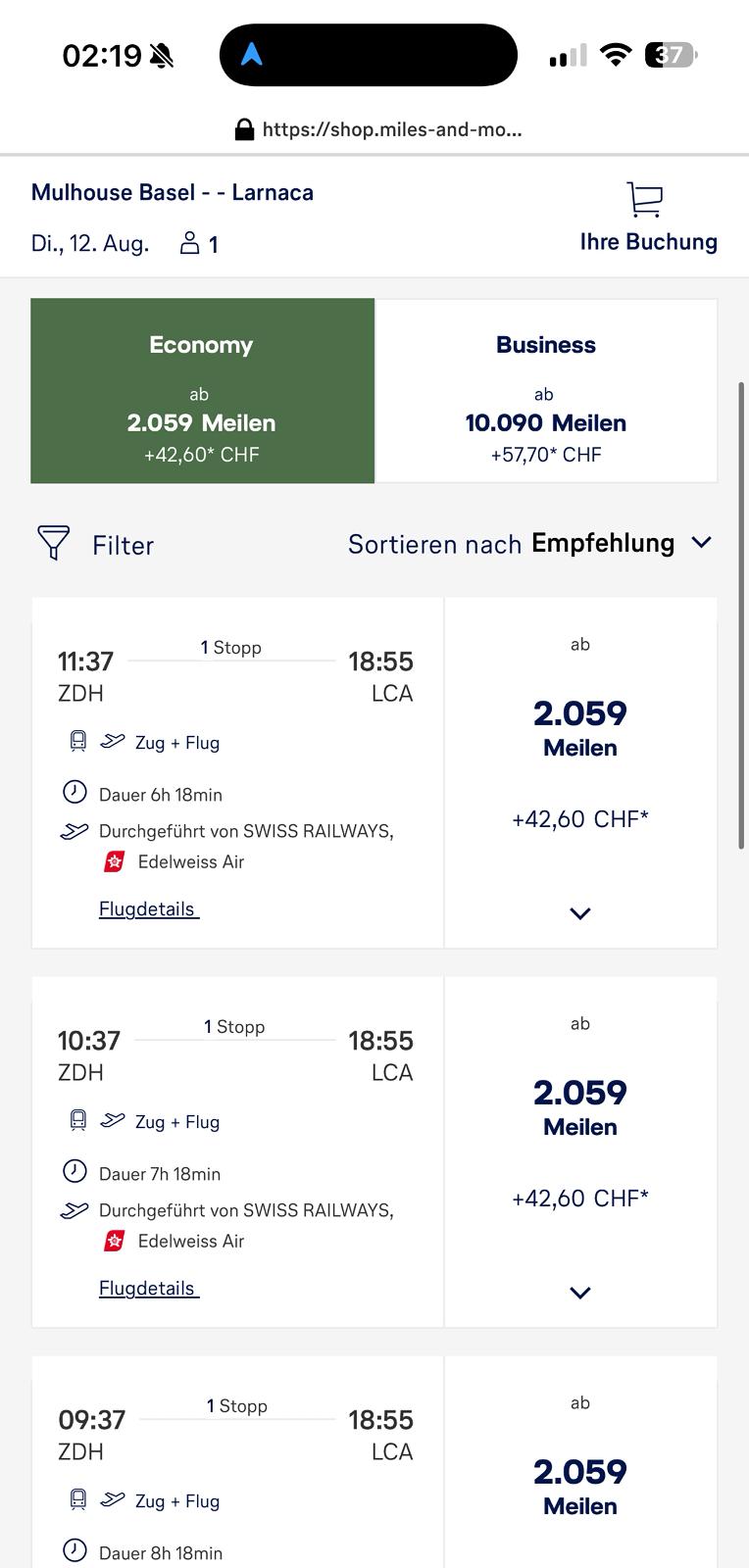This screenshot has width=749, height=1568.
Task: Click the padlock icon in the address bar
Action: 244,129
